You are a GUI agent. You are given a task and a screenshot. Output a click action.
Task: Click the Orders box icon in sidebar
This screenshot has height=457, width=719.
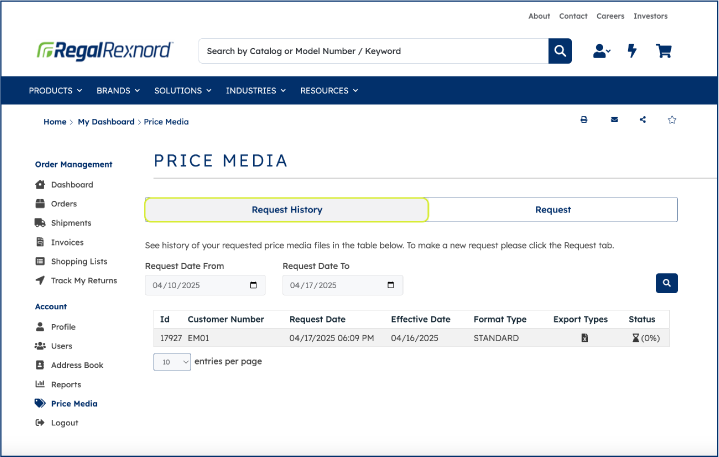point(40,204)
